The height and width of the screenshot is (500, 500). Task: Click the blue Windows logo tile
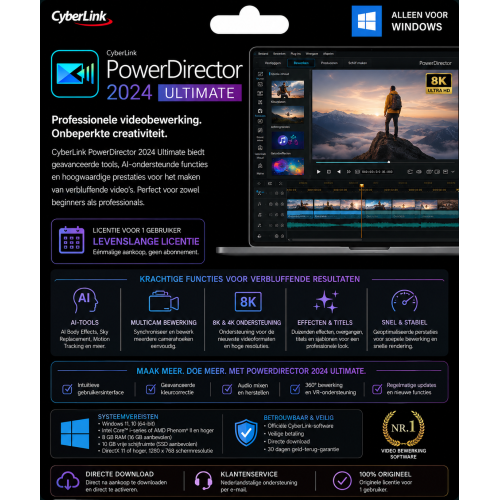(x=367, y=21)
